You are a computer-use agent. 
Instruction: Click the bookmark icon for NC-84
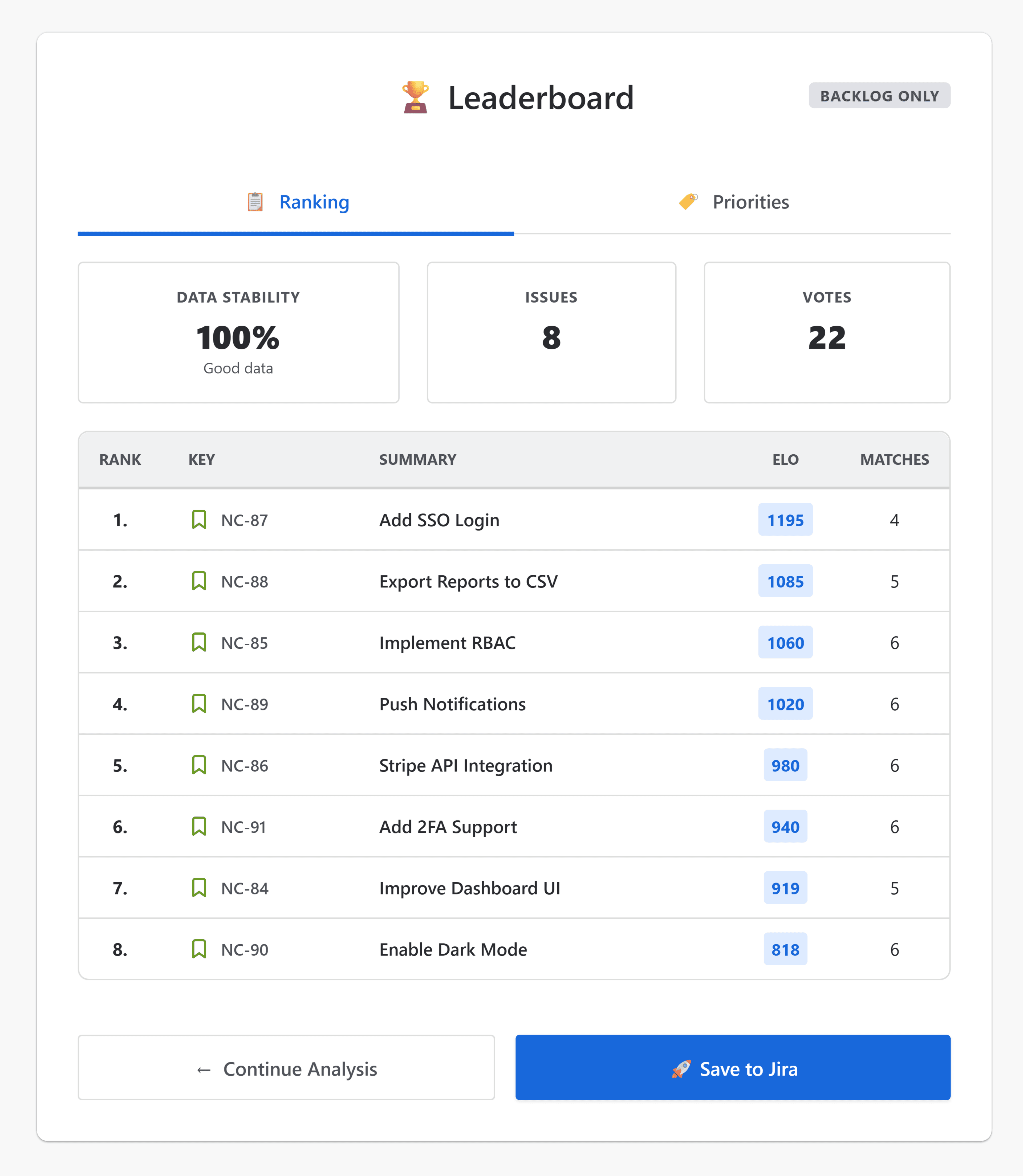[199, 888]
